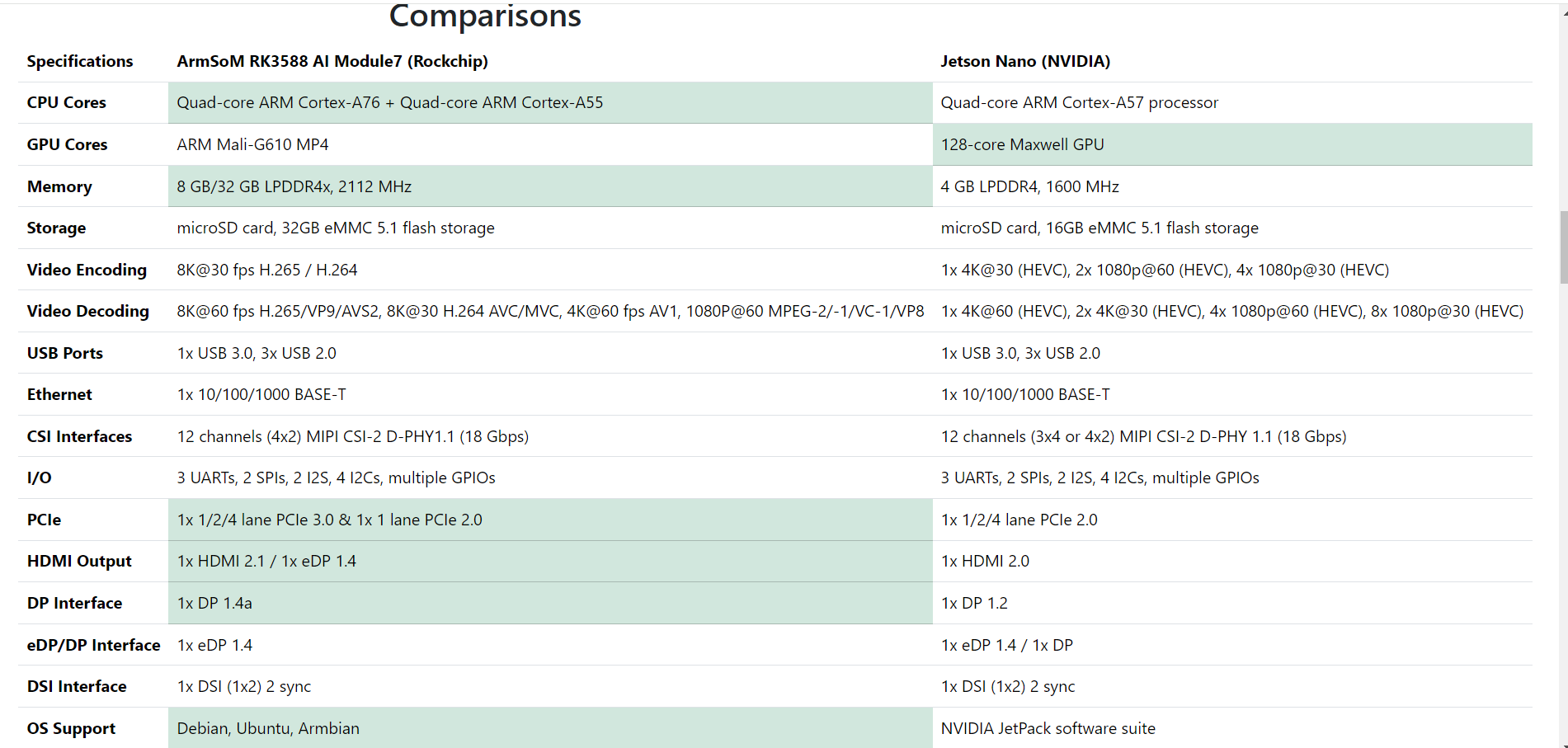Click the scrollbar down arrow
Viewport: 1568px width, 748px height.
(1562, 743)
